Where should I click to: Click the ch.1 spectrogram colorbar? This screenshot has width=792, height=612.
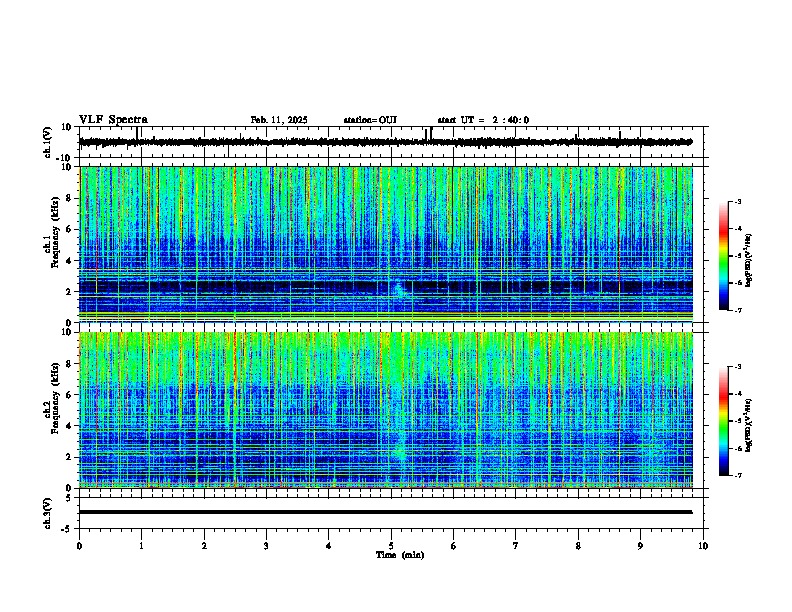point(724,256)
